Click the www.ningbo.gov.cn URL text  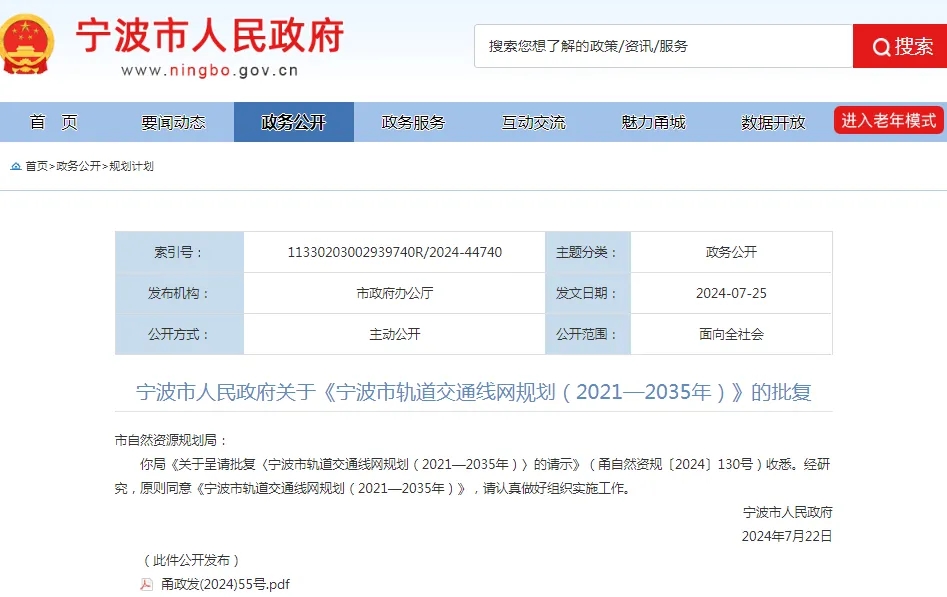tap(210, 71)
